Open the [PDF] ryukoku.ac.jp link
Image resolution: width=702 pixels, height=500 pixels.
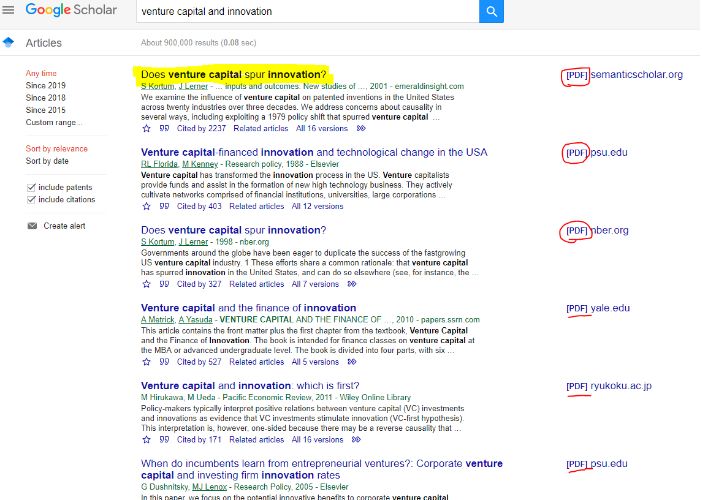coord(609,386)
